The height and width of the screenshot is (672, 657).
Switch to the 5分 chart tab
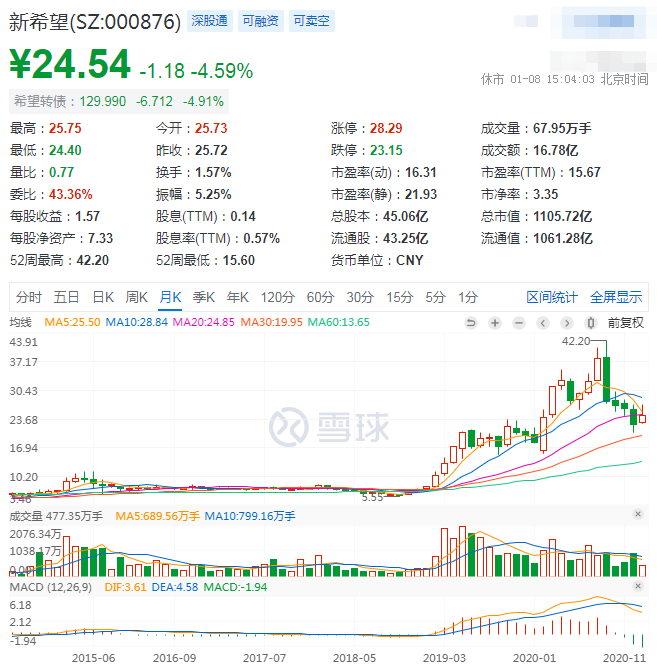pos(435,297)
